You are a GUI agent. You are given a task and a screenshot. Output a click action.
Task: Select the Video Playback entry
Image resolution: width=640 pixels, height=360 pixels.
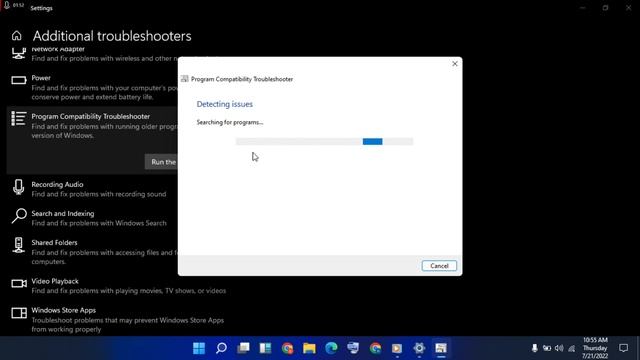pos(118,286)
